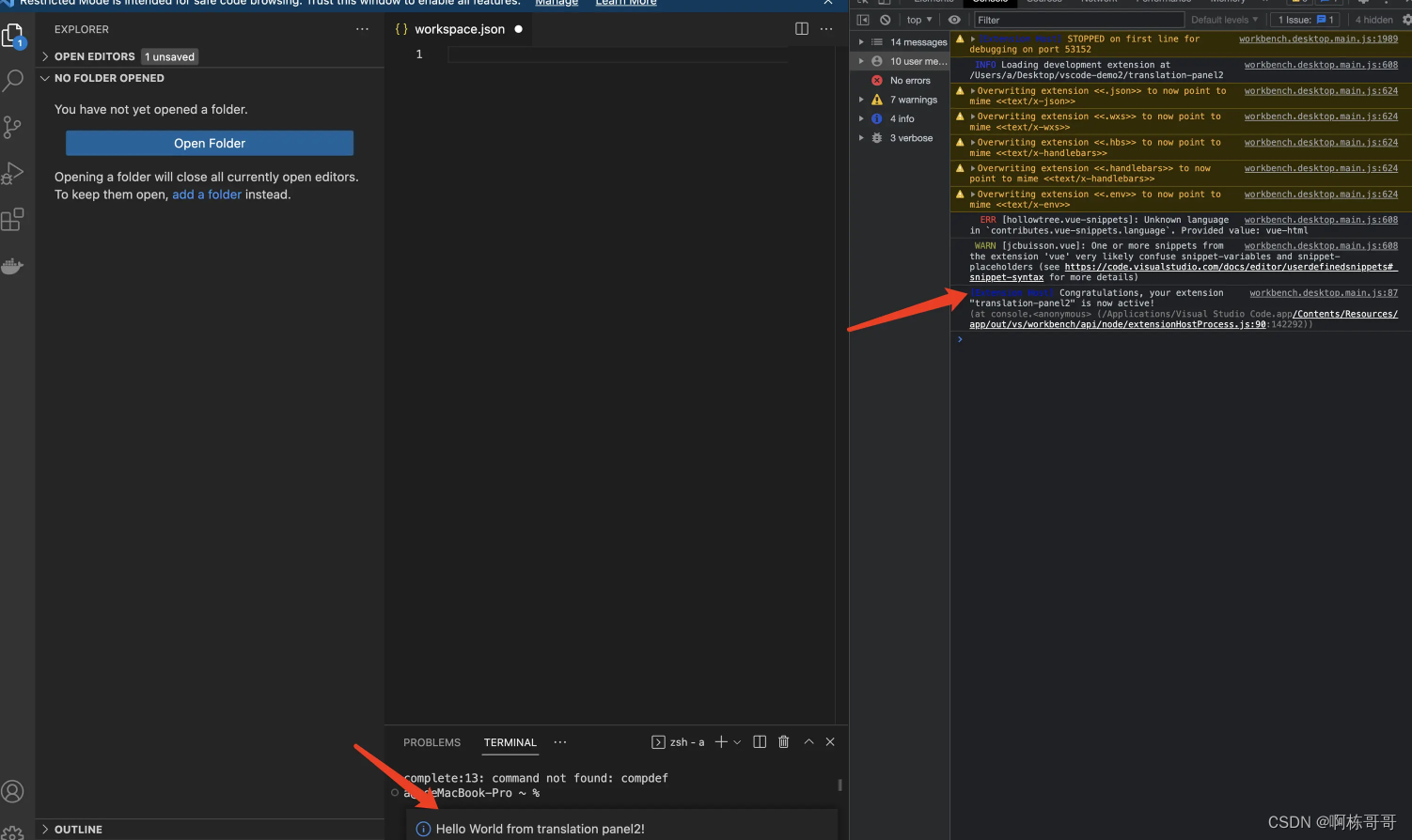Image resolution: width=1412 pixels, height=840 pixels.
Task: Expand the 4 info group
Action: point(861,118)
